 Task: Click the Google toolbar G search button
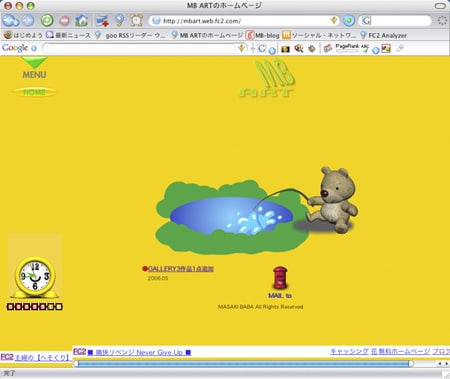[x=262, y=49]
